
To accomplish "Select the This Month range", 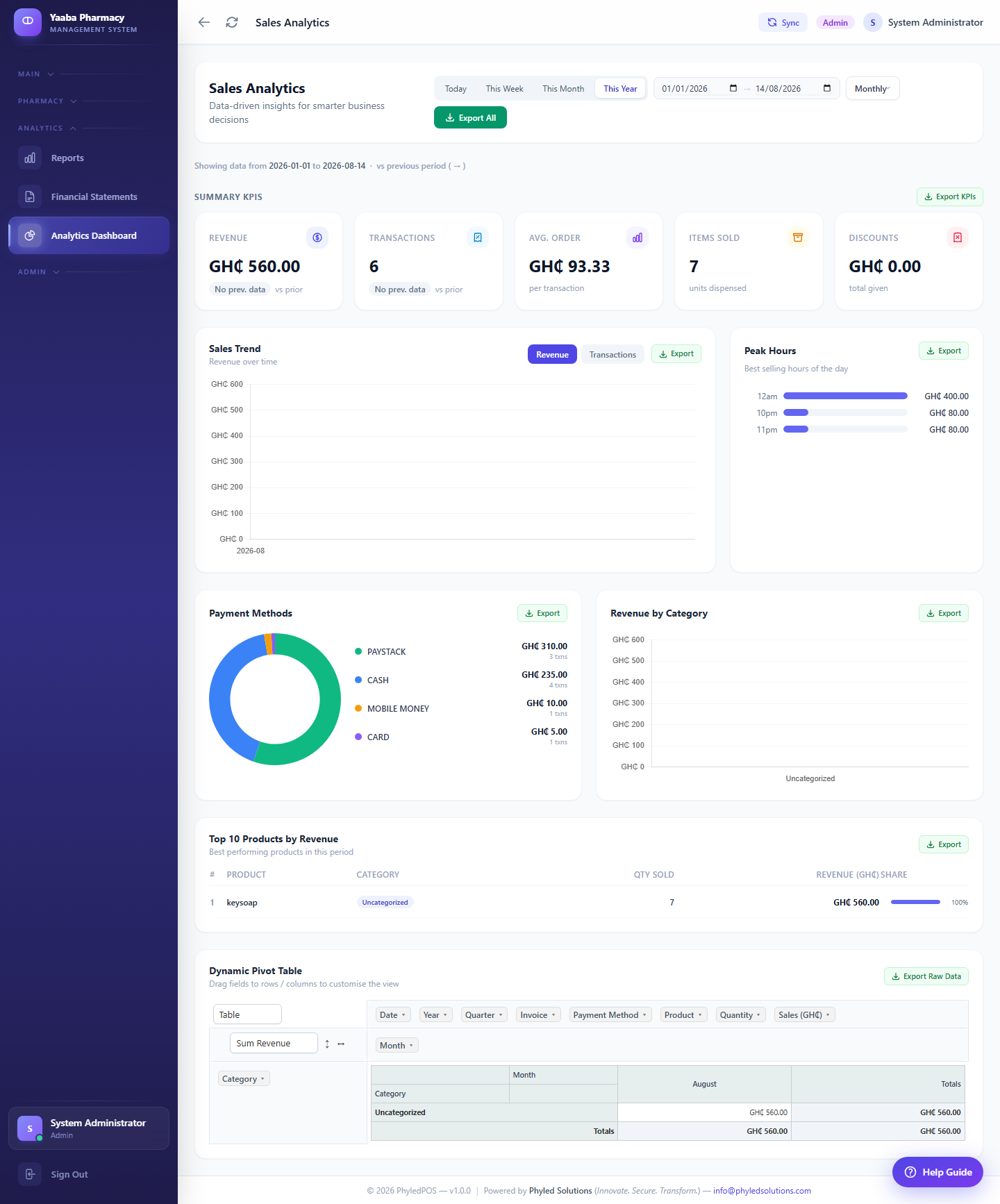I will [563, 88].
